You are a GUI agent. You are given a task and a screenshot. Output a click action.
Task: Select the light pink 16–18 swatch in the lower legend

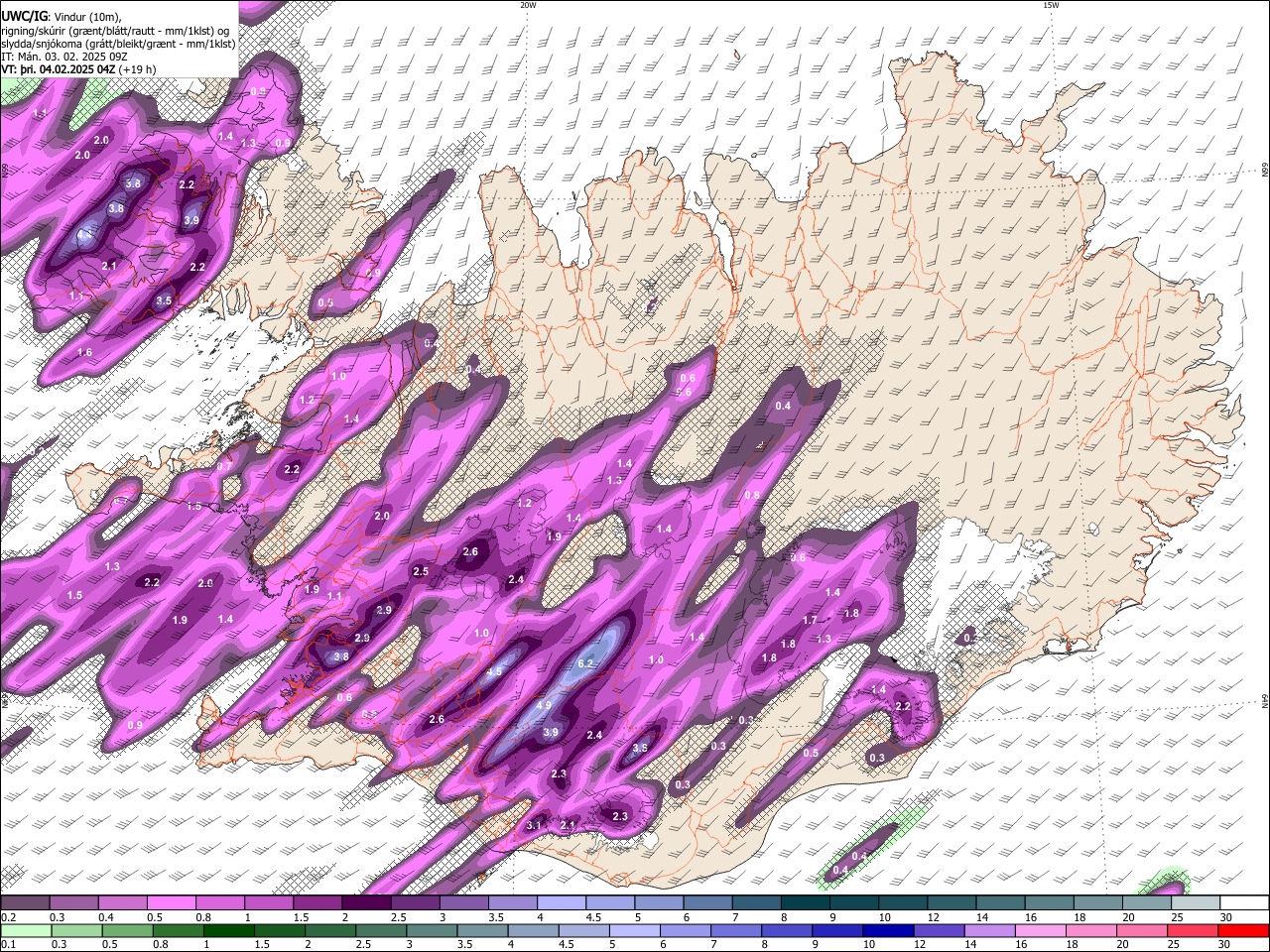(1041, 930)
